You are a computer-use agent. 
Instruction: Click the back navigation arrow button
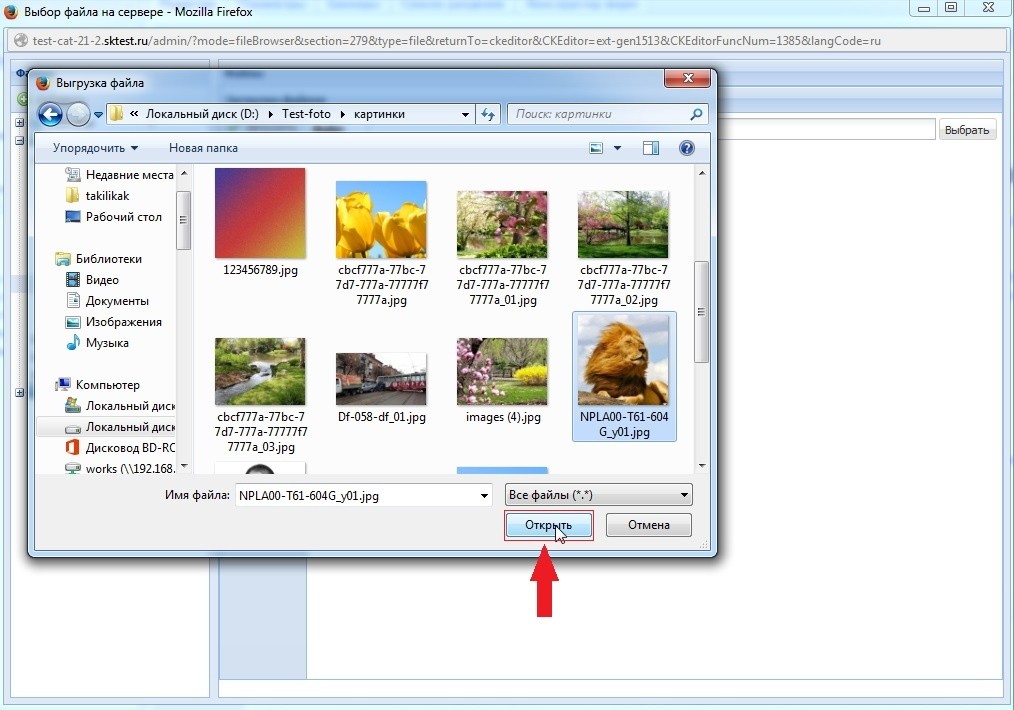(50, 115)
